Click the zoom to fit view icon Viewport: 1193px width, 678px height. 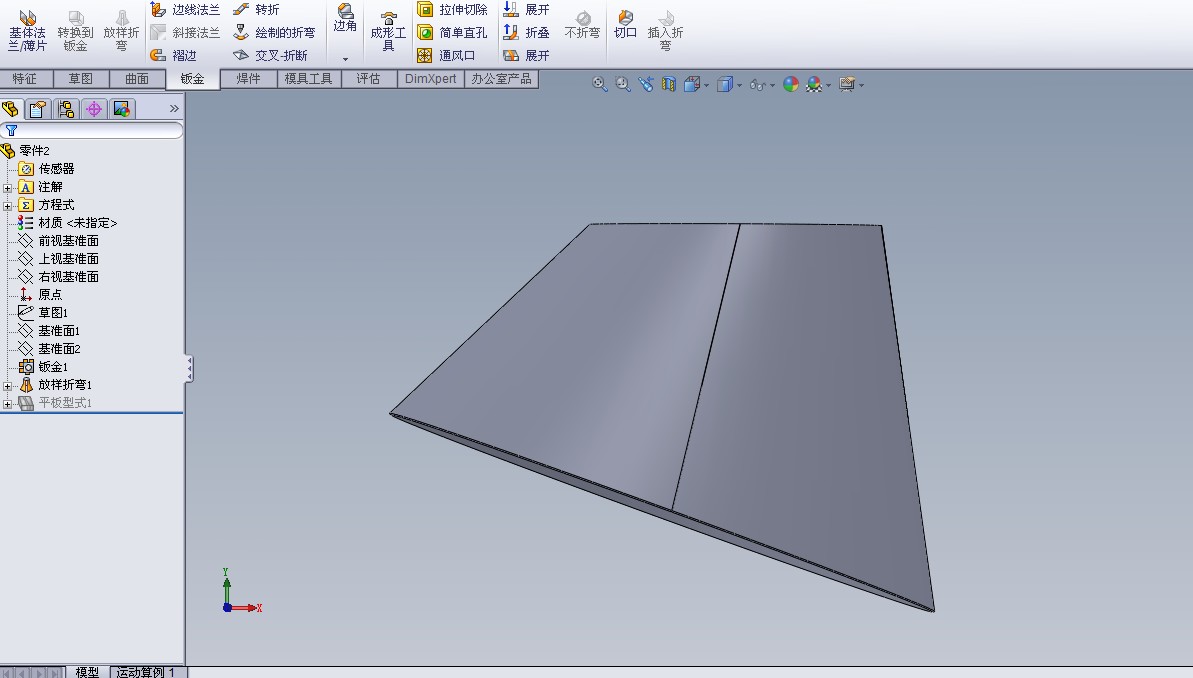pyautogui.click(x=600, y=84)
